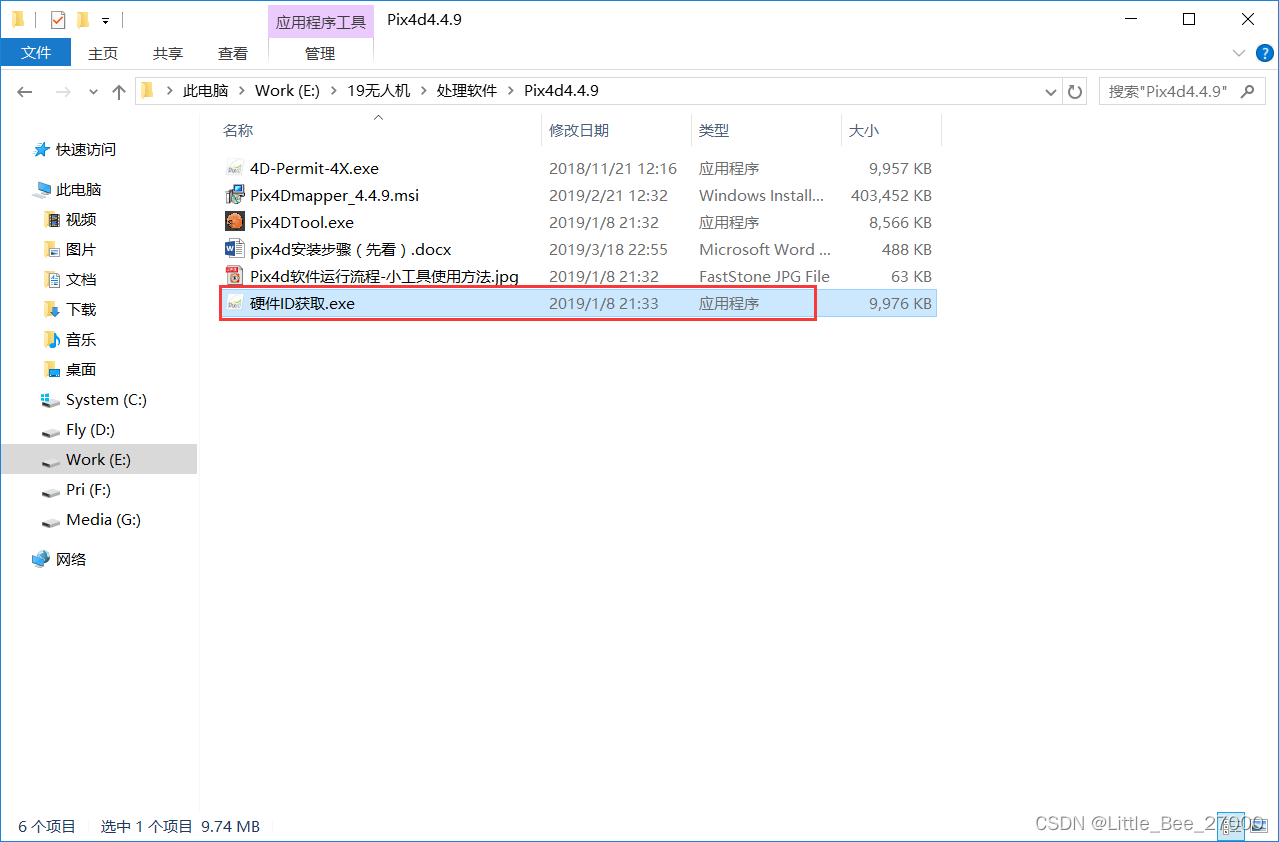Image resolution: width=1279 pixels, height=842 pixels.
Task: Click the 硬件ID获取.exe file icon
Action: pos(235,303)
